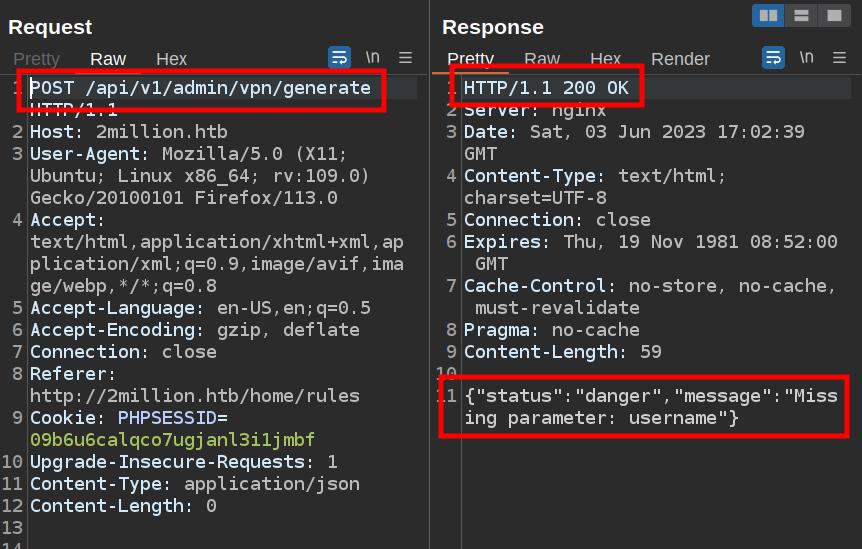Screen dimensions: 862x549
Task: Click the JSON response body message
Action: (640, 407)
